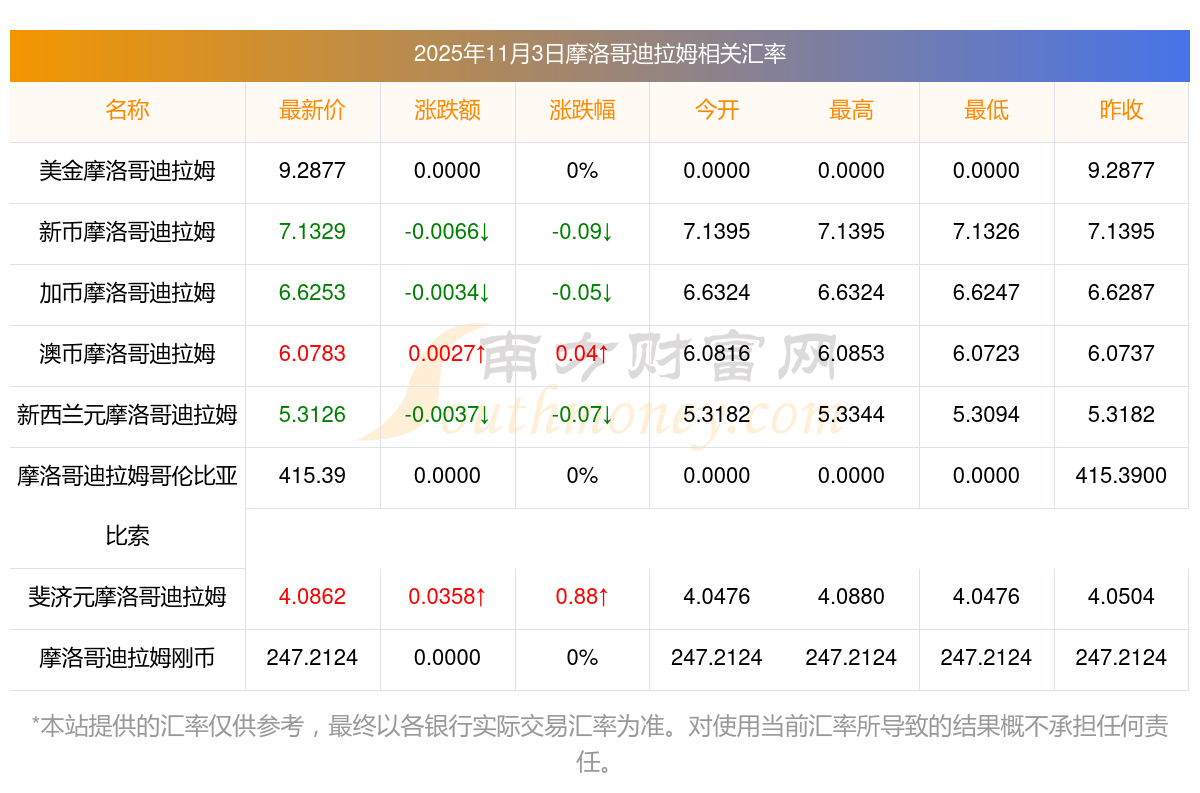Viewport: 1200px width, 793px height.
Task: Click the previous close 4.0504
Action: (x=1121, y=597)
